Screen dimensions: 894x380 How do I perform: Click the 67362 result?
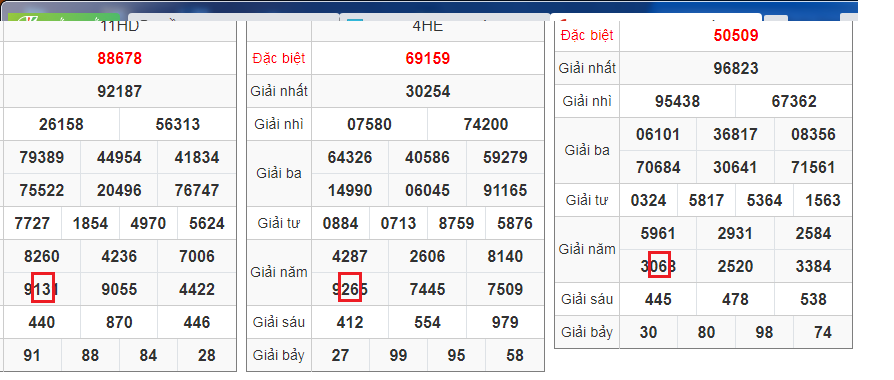(x=794, y=102)
